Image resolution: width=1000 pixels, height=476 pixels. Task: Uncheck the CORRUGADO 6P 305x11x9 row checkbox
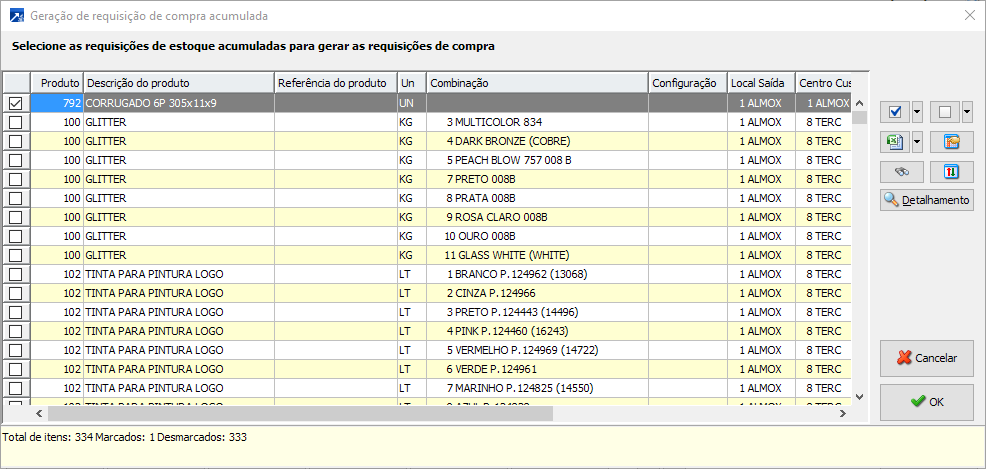(x=16, y=103)
